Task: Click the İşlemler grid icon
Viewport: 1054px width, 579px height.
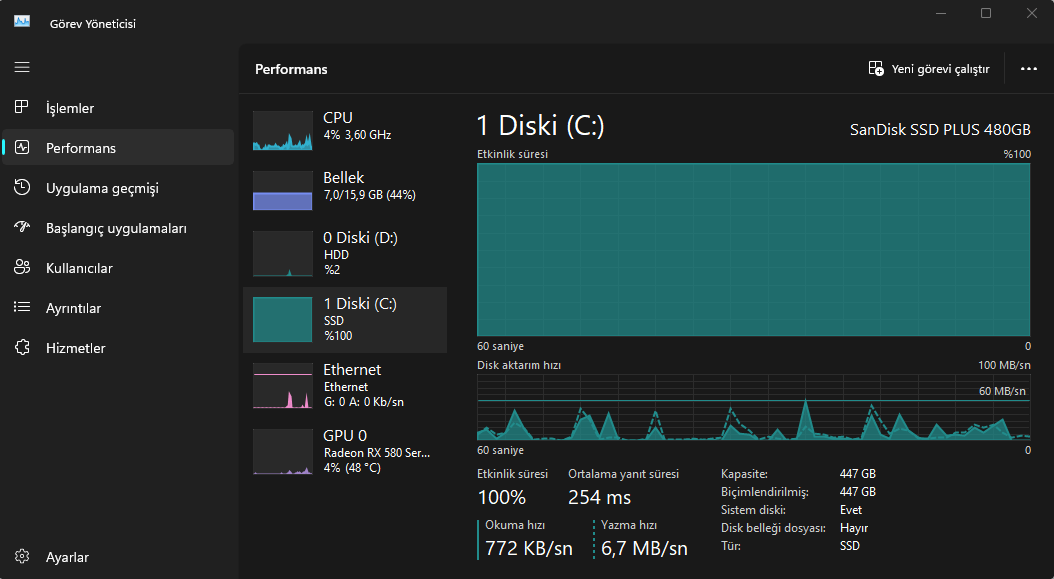Action: (22, 108)
